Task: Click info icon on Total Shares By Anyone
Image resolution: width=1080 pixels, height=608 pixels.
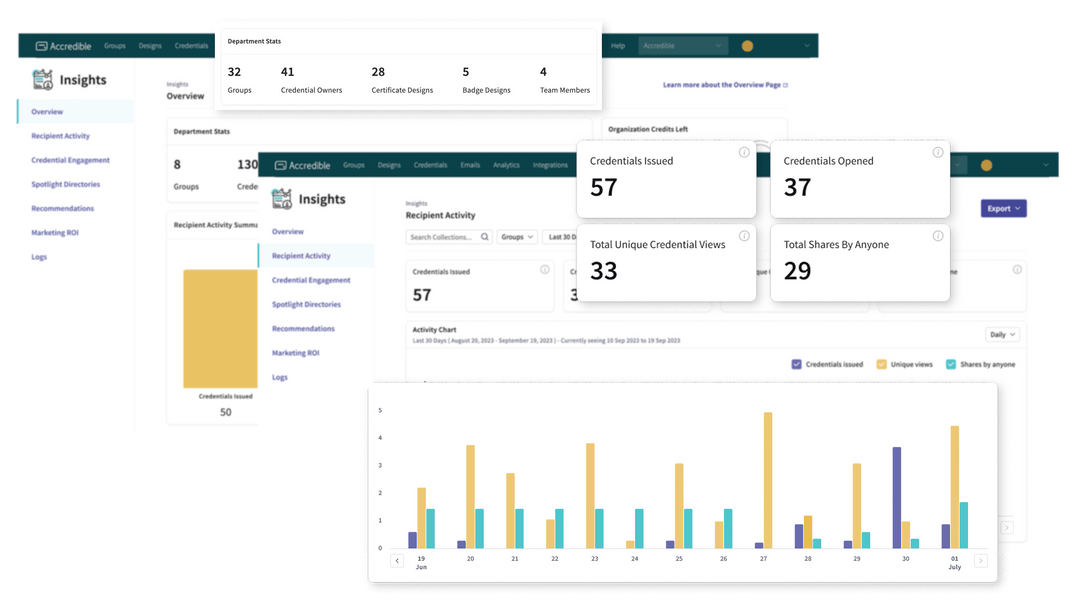Action: coord(937,236)
